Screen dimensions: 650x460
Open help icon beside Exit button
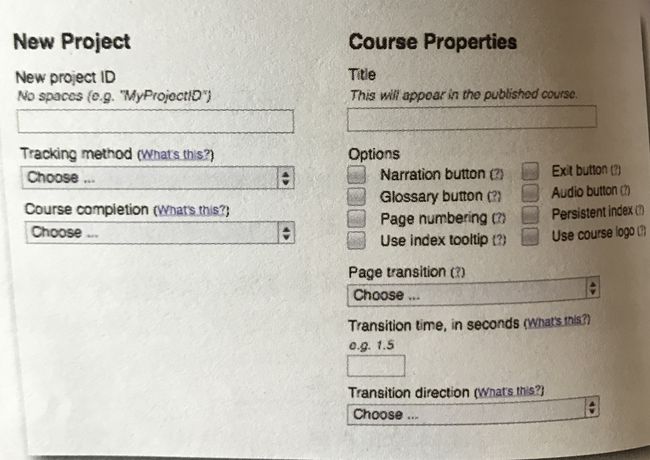point(615,170)
